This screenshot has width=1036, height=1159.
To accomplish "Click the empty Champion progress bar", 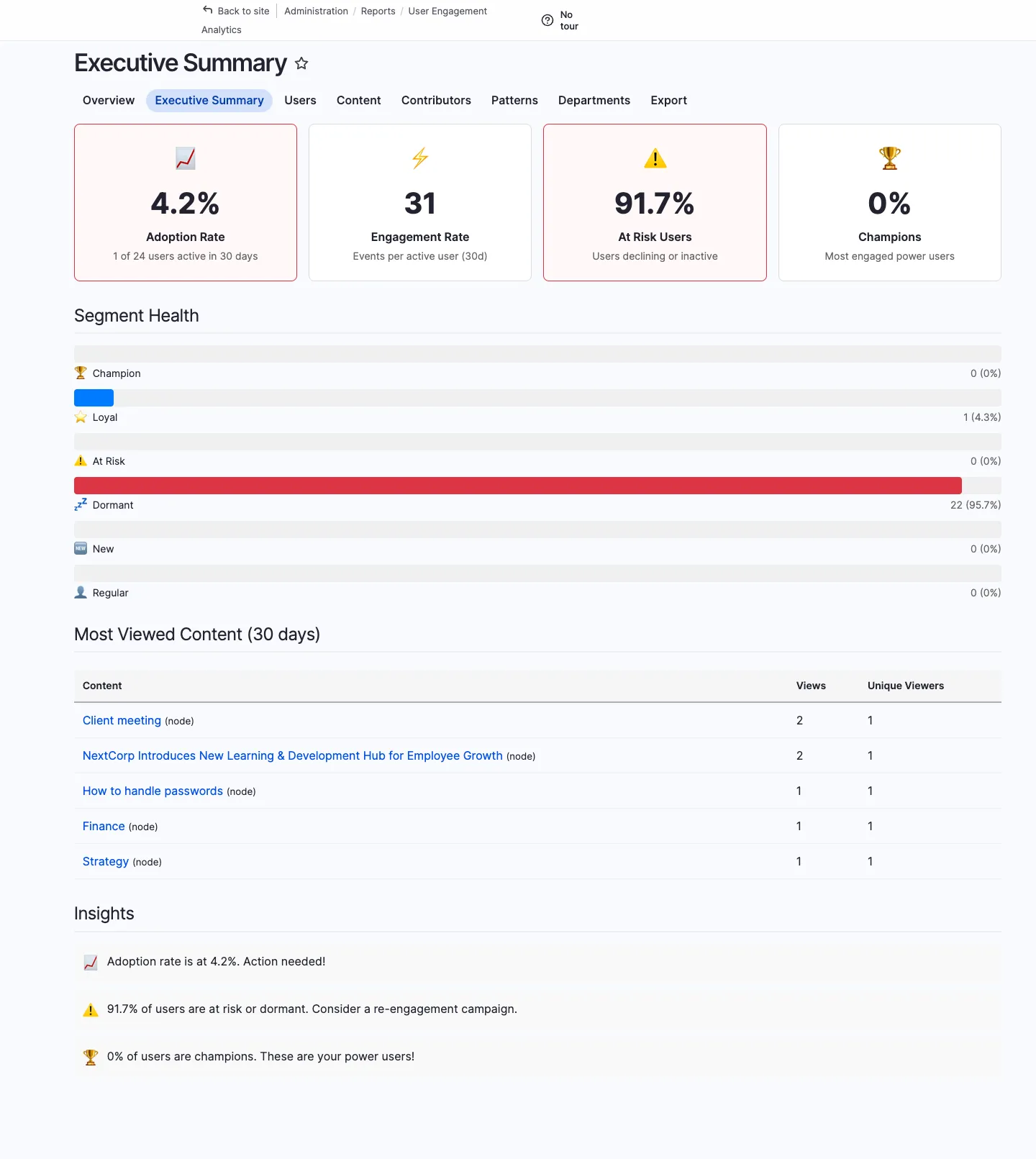I will (537, 354).
